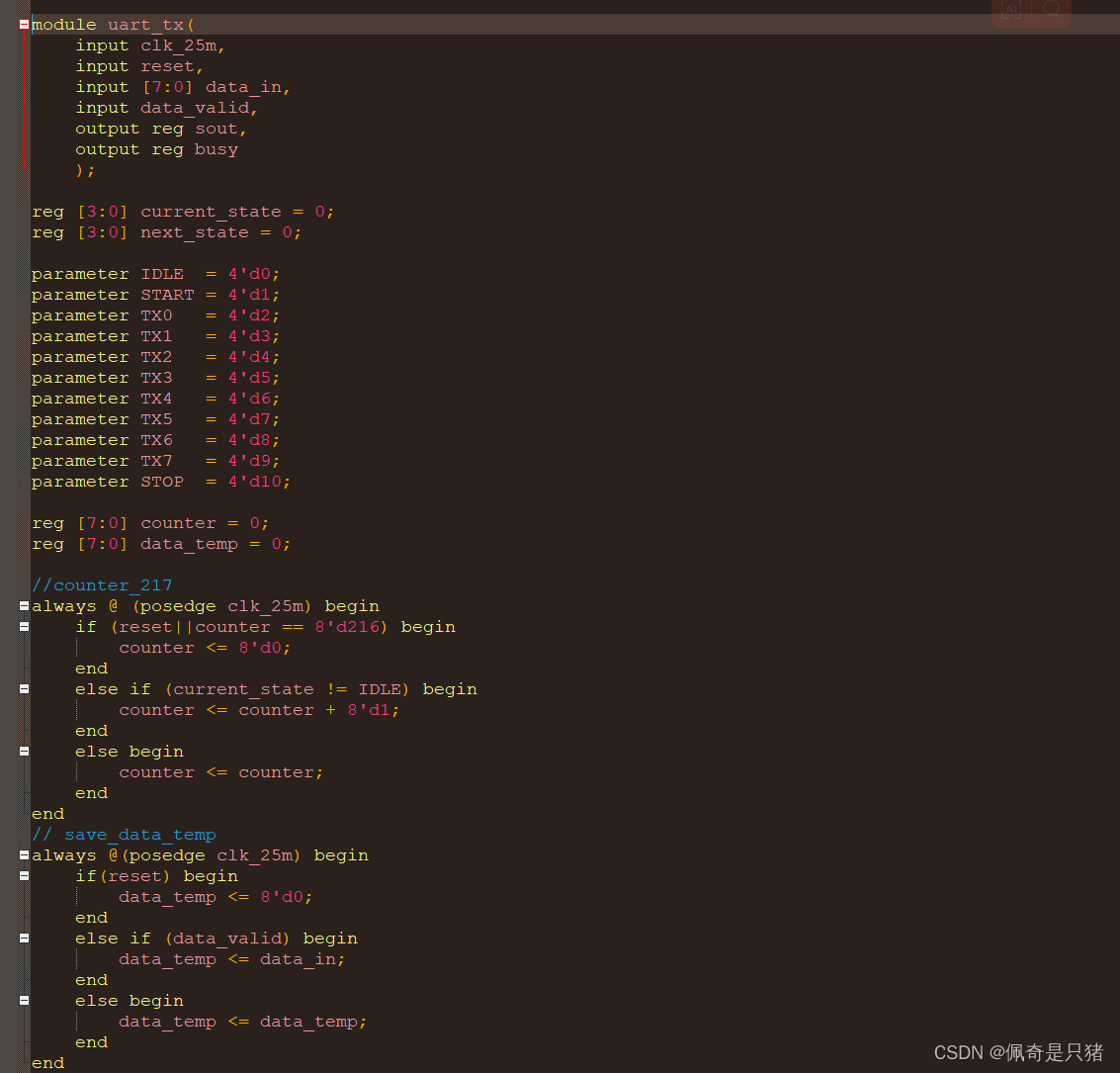Place cursor on module name uart_tx
1120x1073 pixels.
click(x=145, y=24)
